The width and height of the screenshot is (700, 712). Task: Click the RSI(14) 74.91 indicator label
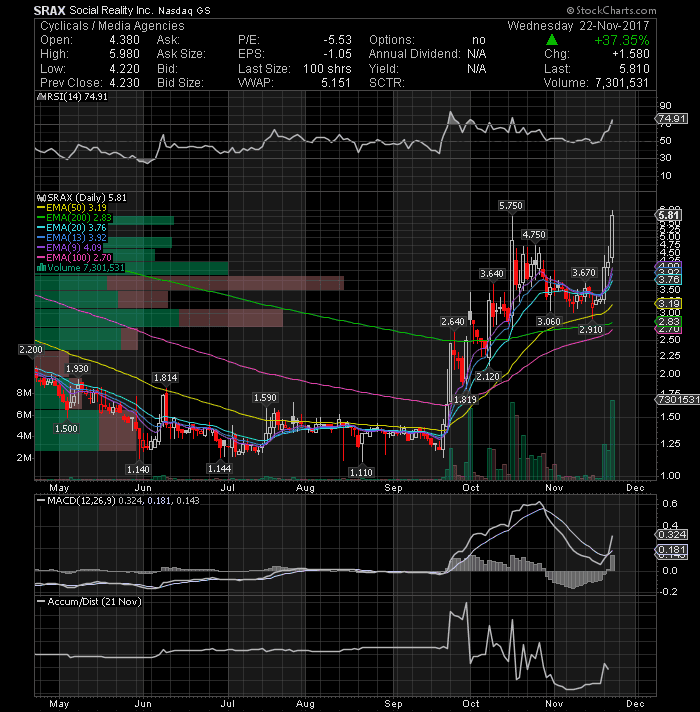77,97
